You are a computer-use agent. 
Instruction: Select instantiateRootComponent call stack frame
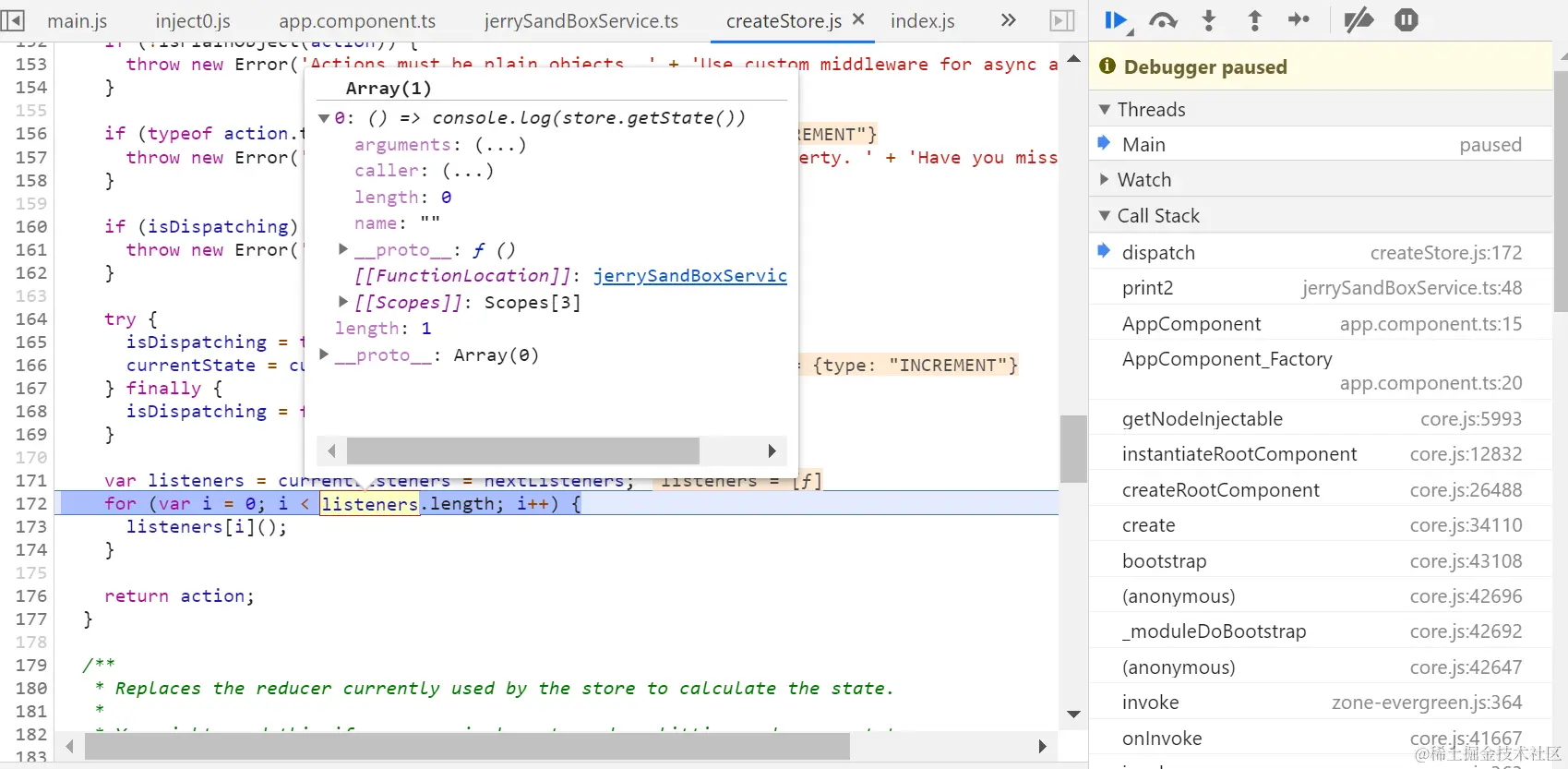click(1321, 454)
